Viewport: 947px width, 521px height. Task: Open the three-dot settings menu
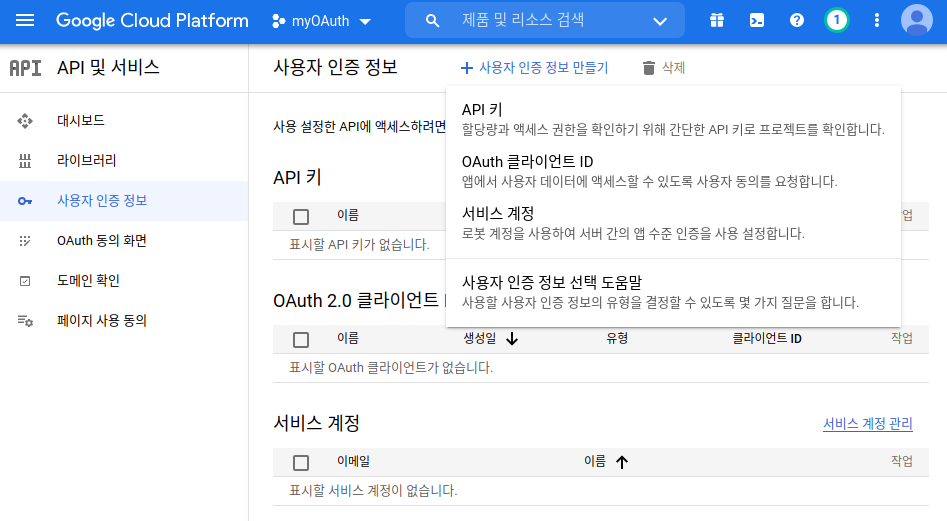coord(877,21)
